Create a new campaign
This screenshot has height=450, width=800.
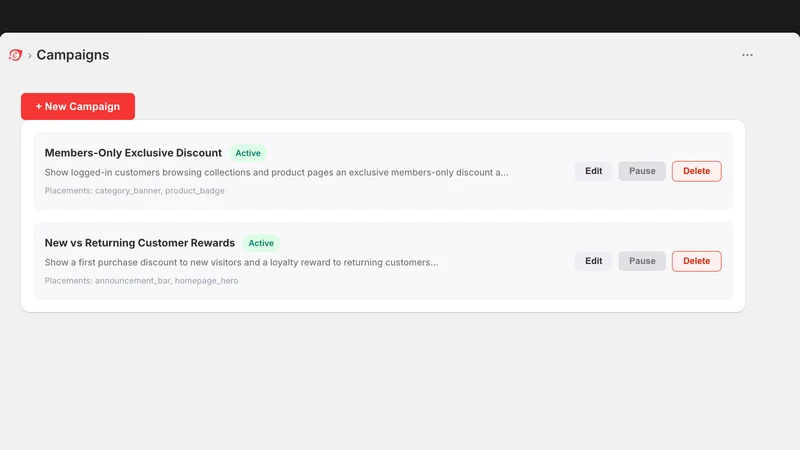(78, 106)
